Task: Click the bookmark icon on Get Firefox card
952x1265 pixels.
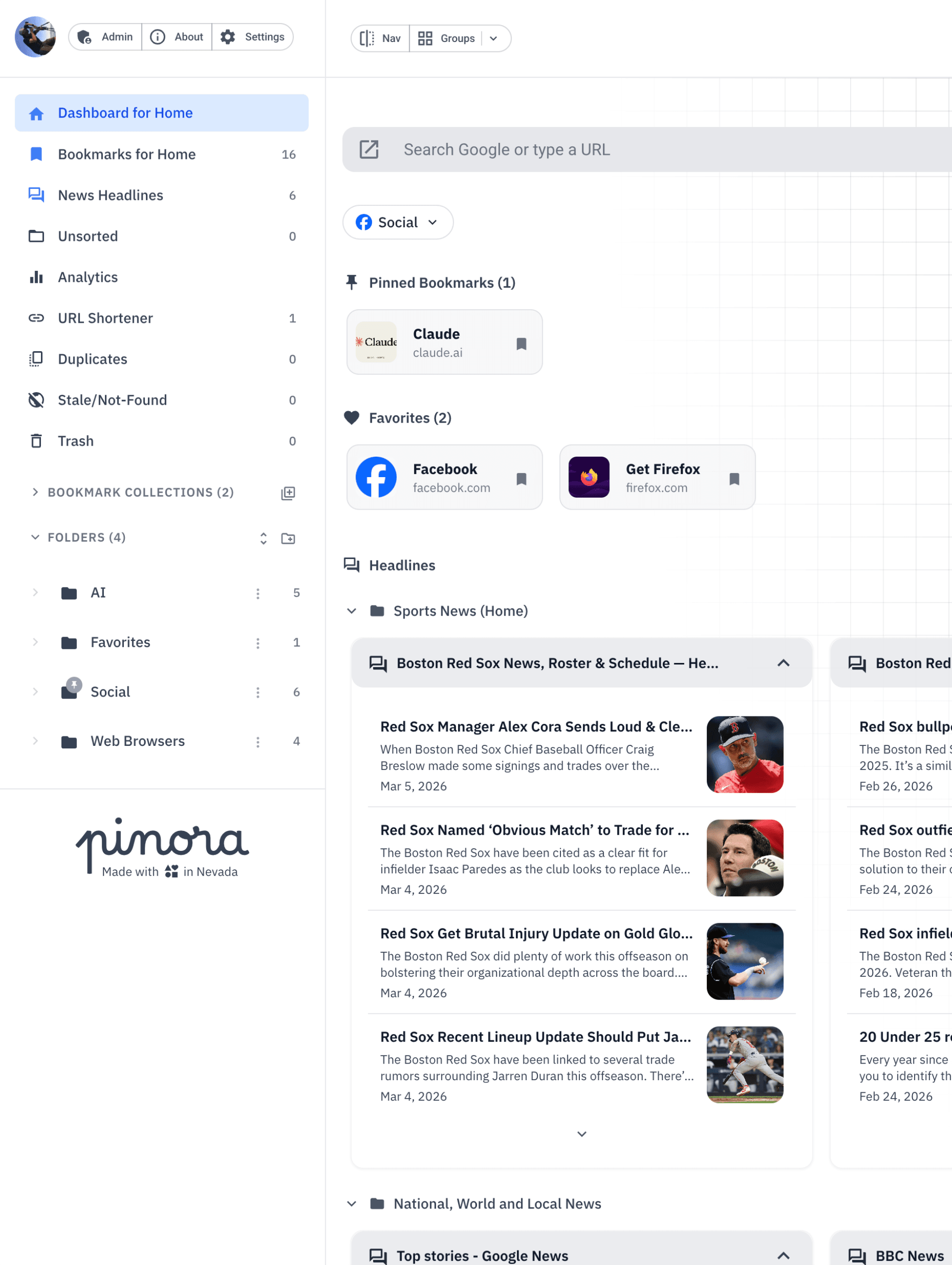Action: [x=734, y=479]
